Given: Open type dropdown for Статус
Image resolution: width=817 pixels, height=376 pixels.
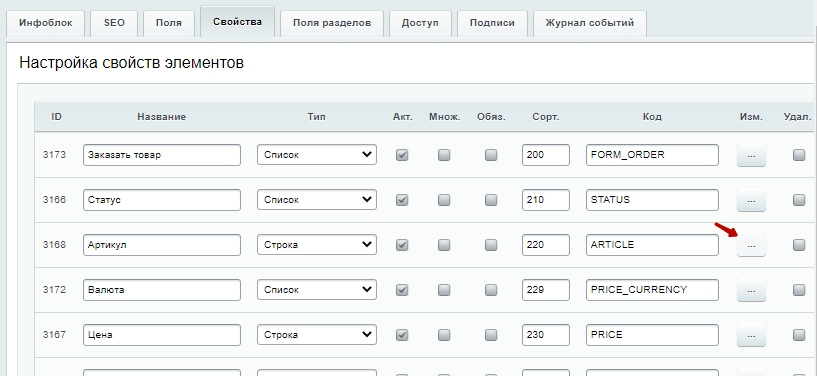Looking at the screenshot, I should (x=317, y=199).
